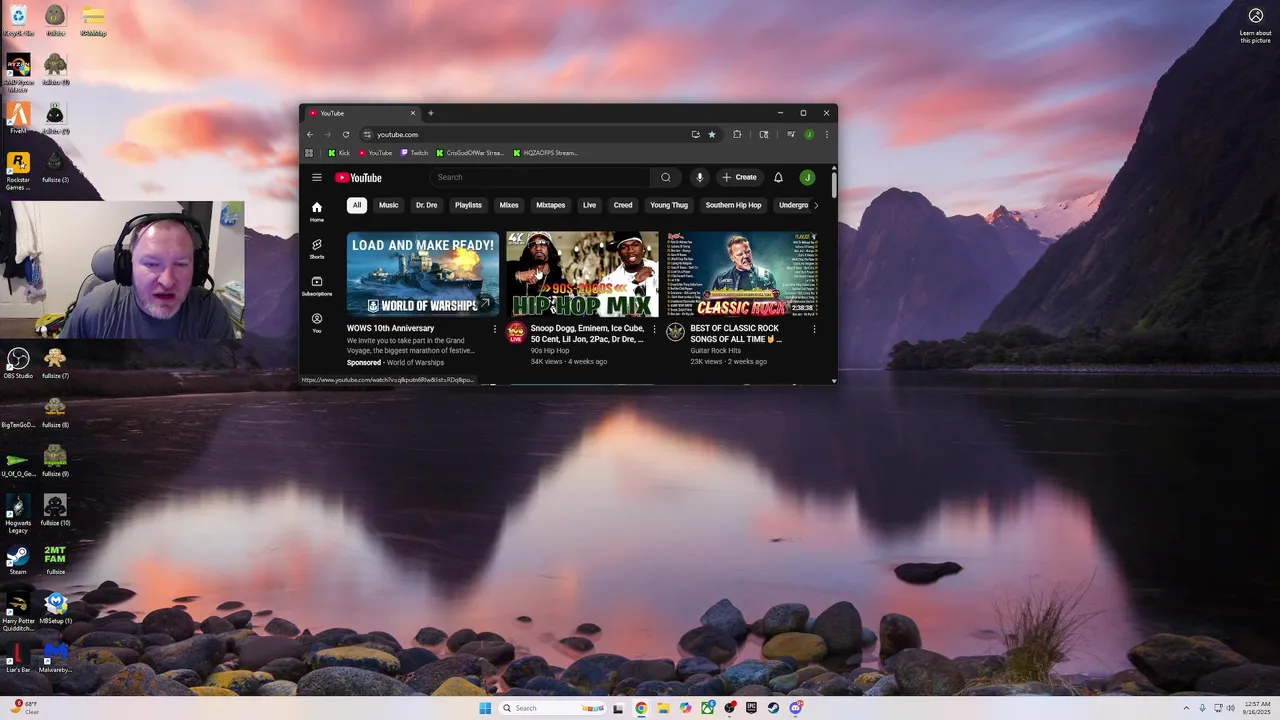
Task: Play the Classic Rock video thumbnail
Action: 743,274
